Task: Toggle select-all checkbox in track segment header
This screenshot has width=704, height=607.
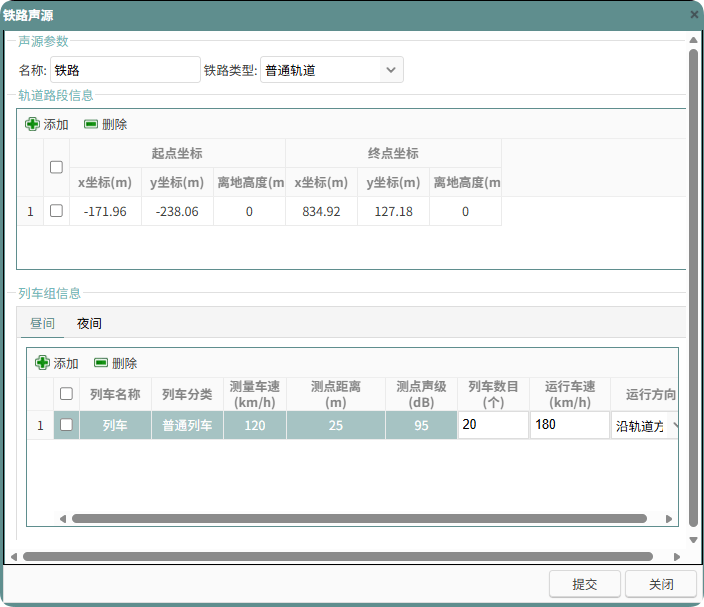Action: point(56,167)
